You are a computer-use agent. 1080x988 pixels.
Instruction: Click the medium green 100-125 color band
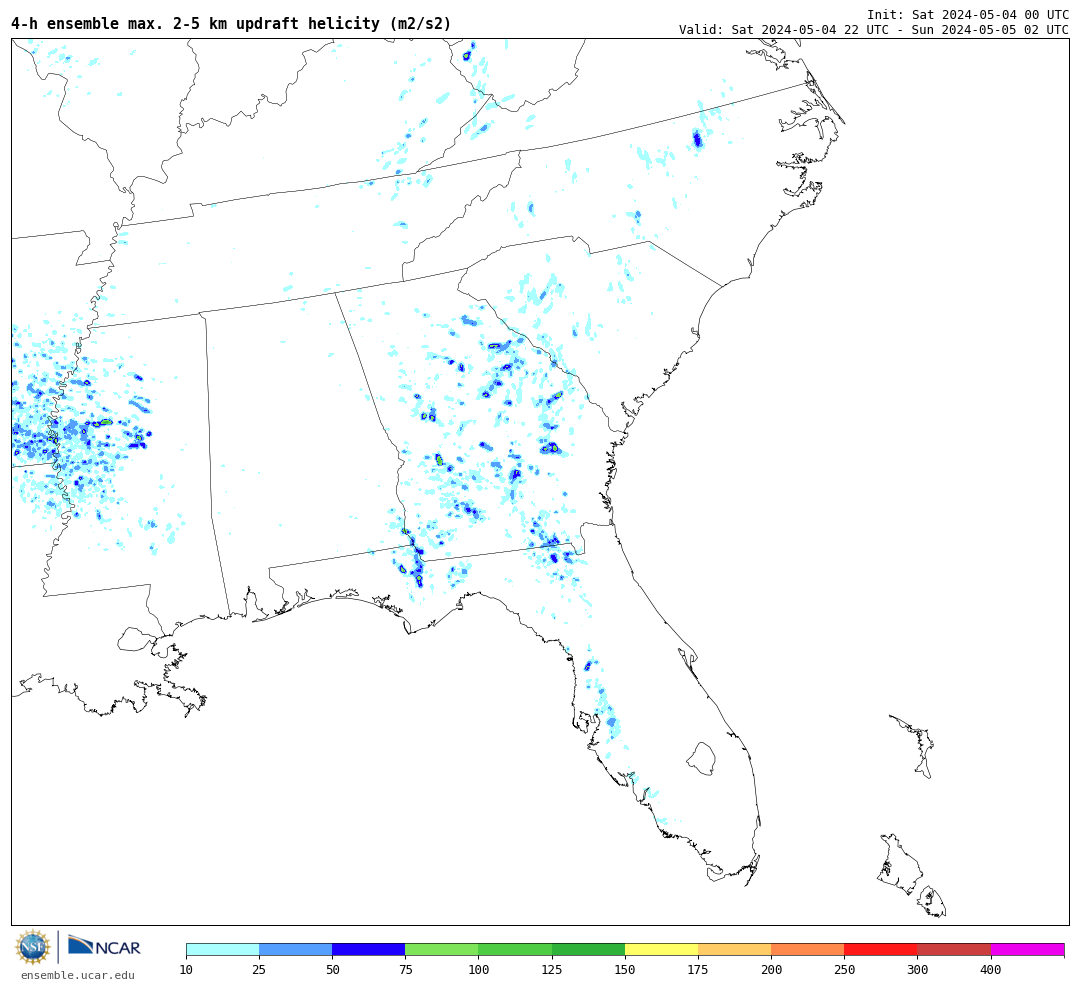(x=515, y=949)
